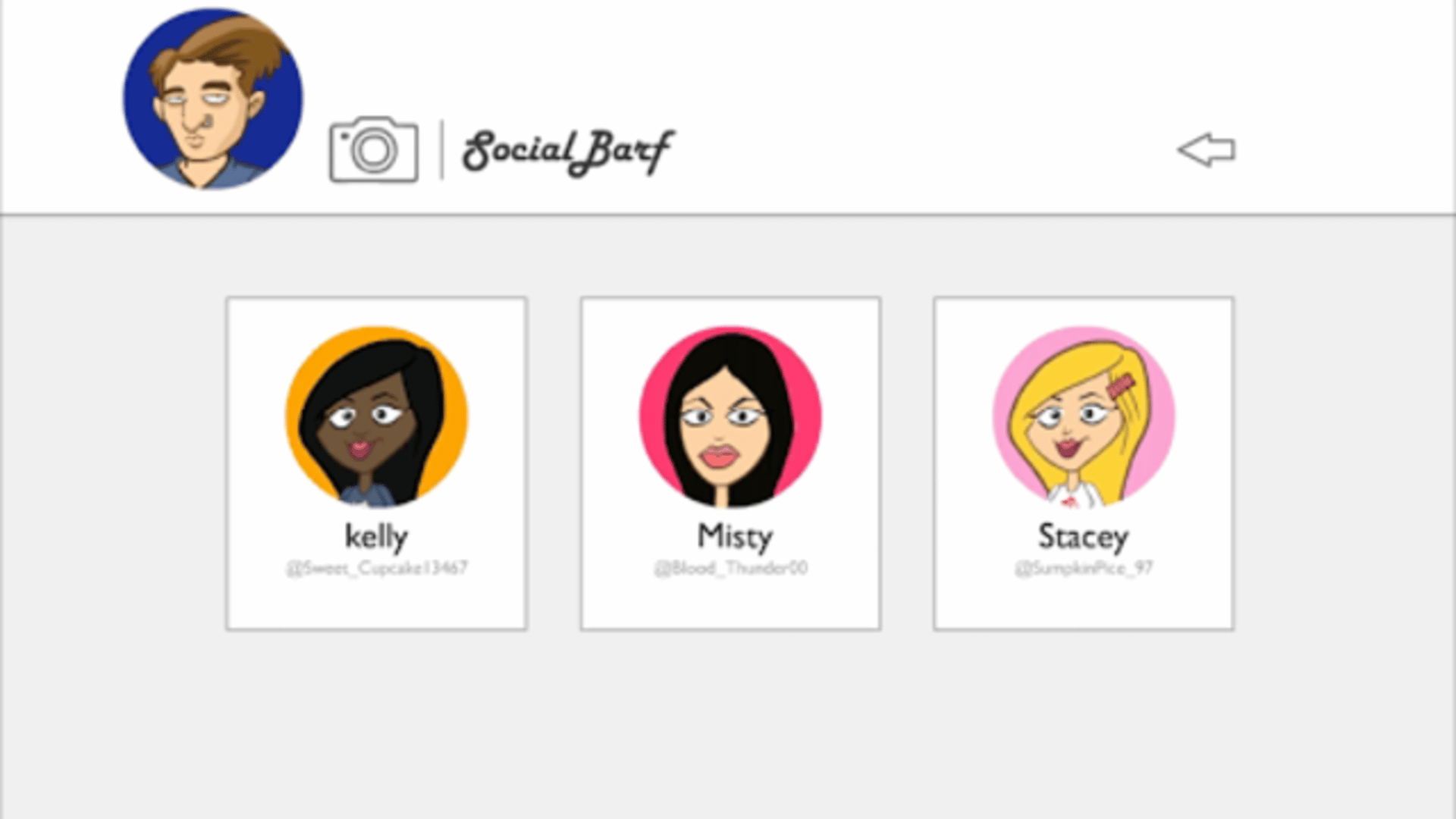Select the name label Stacey
Screen dimensions: 1456x819
pyautogui.click(x=1084, y=536)
